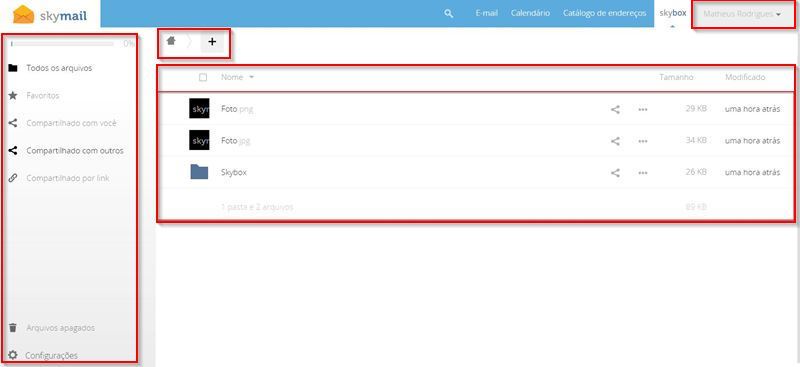The image size is (800, 367).
Task: Show Todos os arquivos
Action: point(59,68)
